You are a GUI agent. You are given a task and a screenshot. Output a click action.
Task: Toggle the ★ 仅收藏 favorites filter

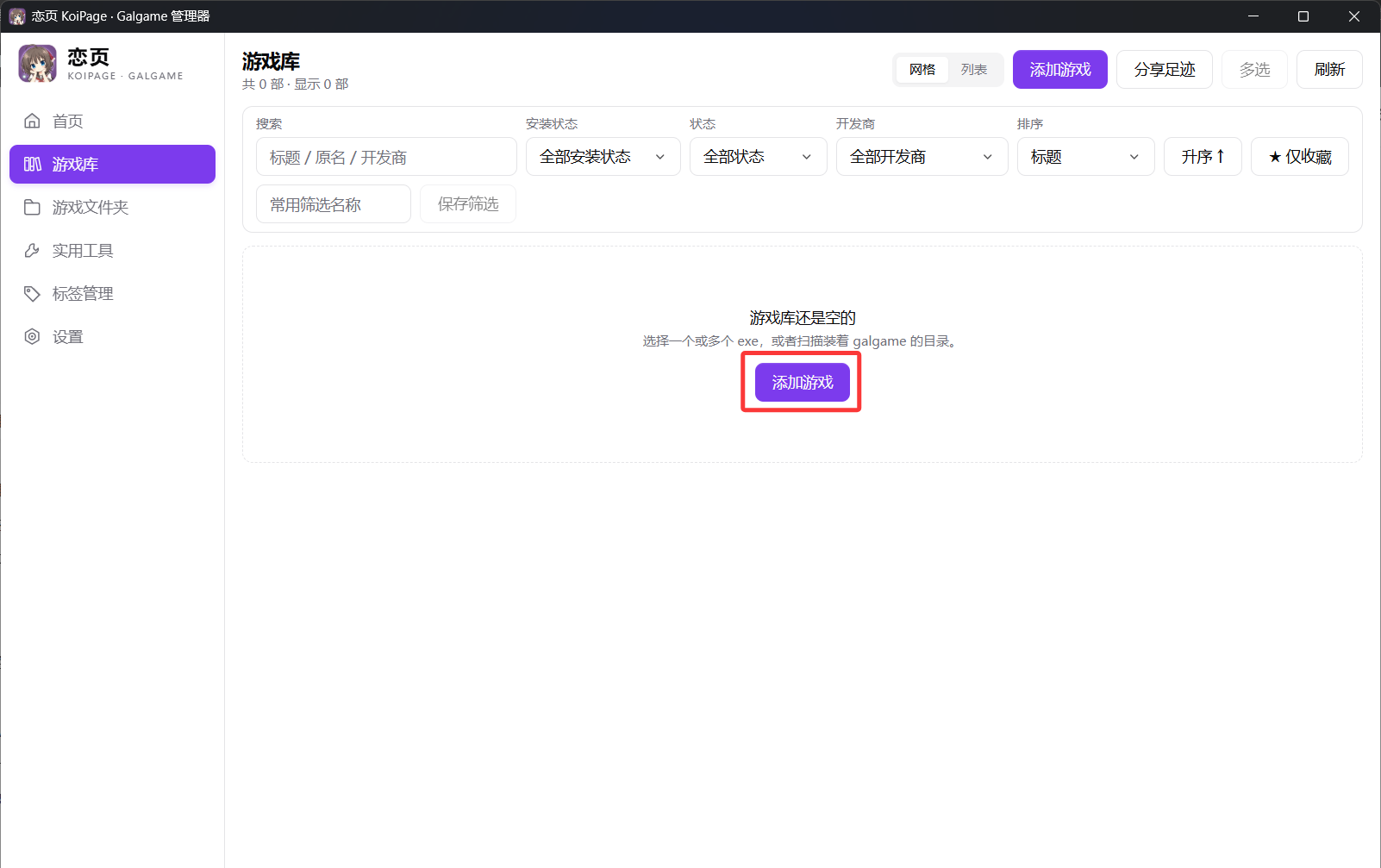pos(1300,157)
